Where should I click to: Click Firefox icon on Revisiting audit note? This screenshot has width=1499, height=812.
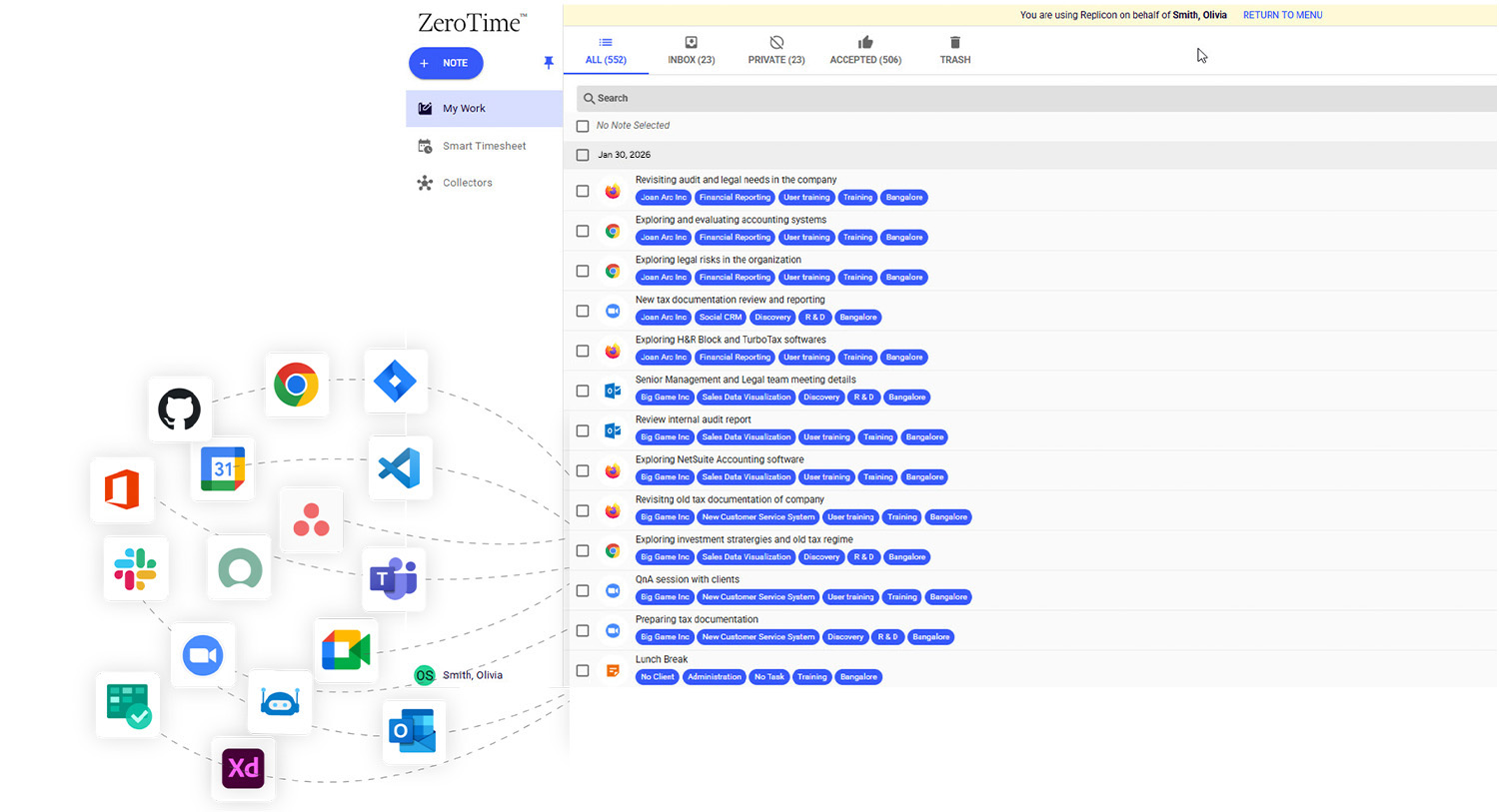coord(613,191)
